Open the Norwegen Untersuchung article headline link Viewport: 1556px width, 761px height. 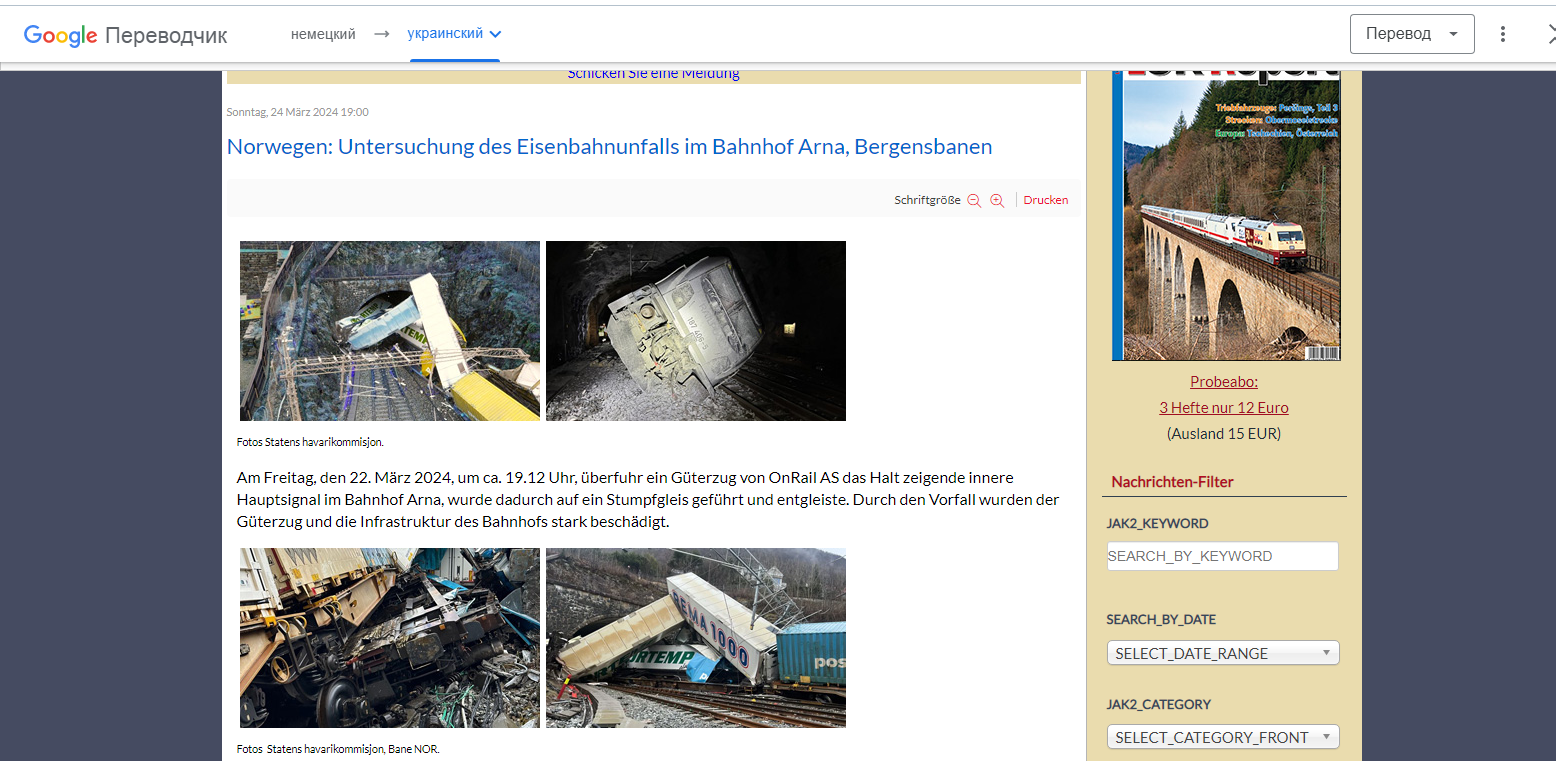(x=609, y=147)
